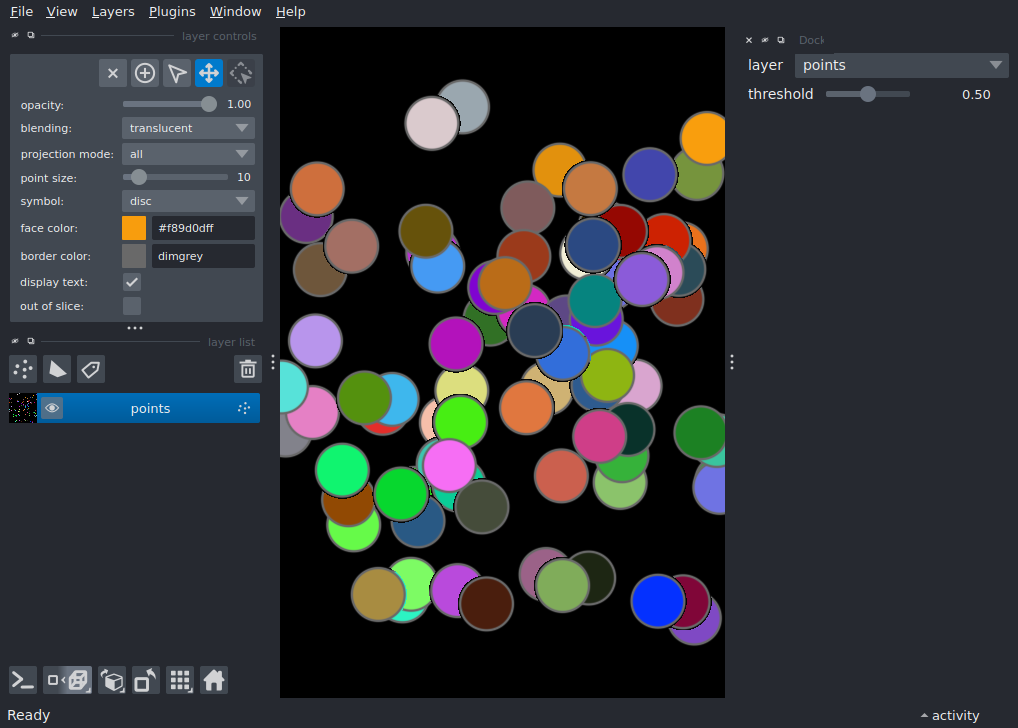Click the delete selected points button
The image size is (1018, 728).
(113, 73)
